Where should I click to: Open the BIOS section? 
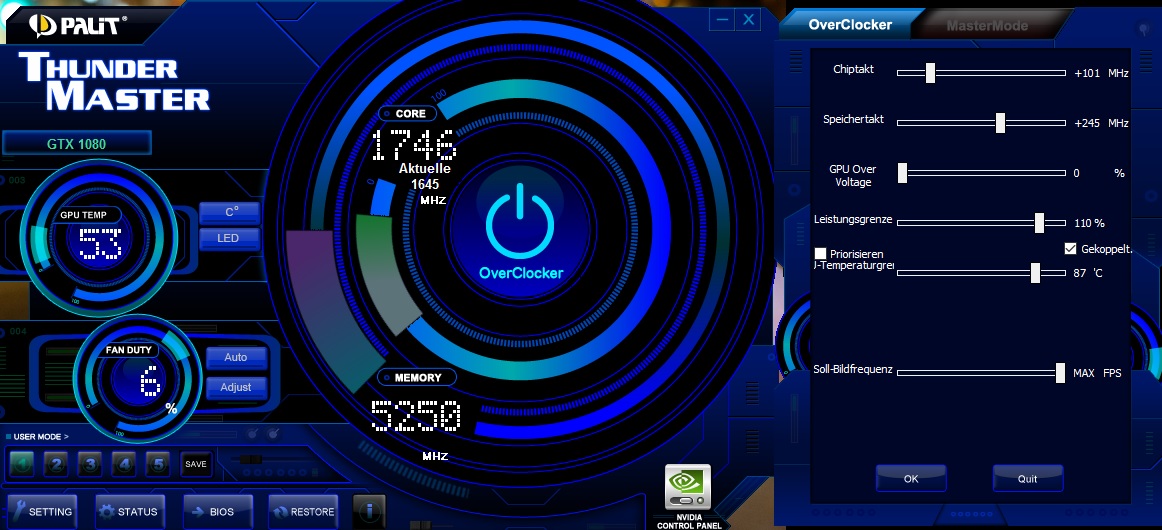click(x=218, y=511)
